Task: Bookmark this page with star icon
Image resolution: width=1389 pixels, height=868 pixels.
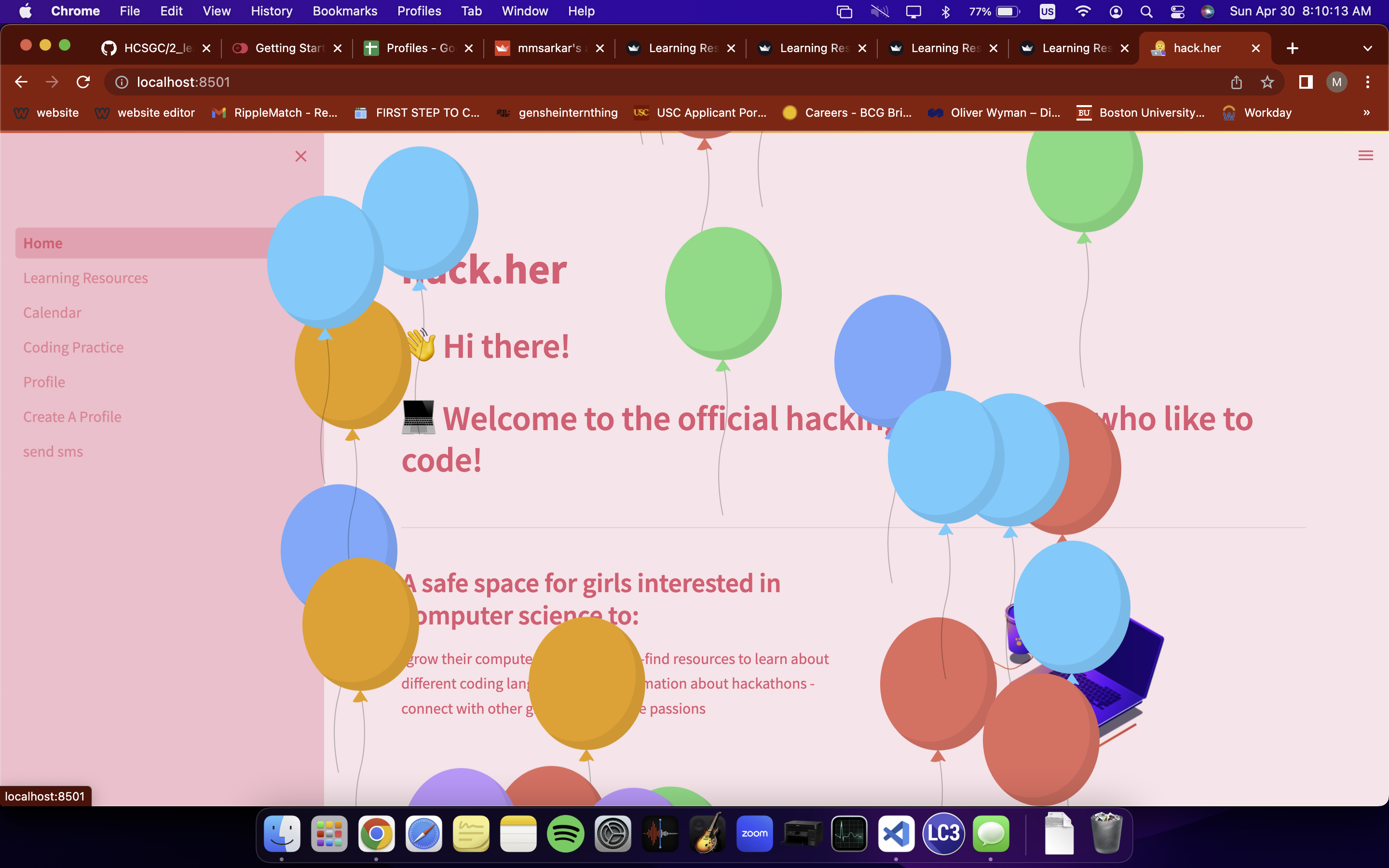Action: click(x=1267, y=82)
